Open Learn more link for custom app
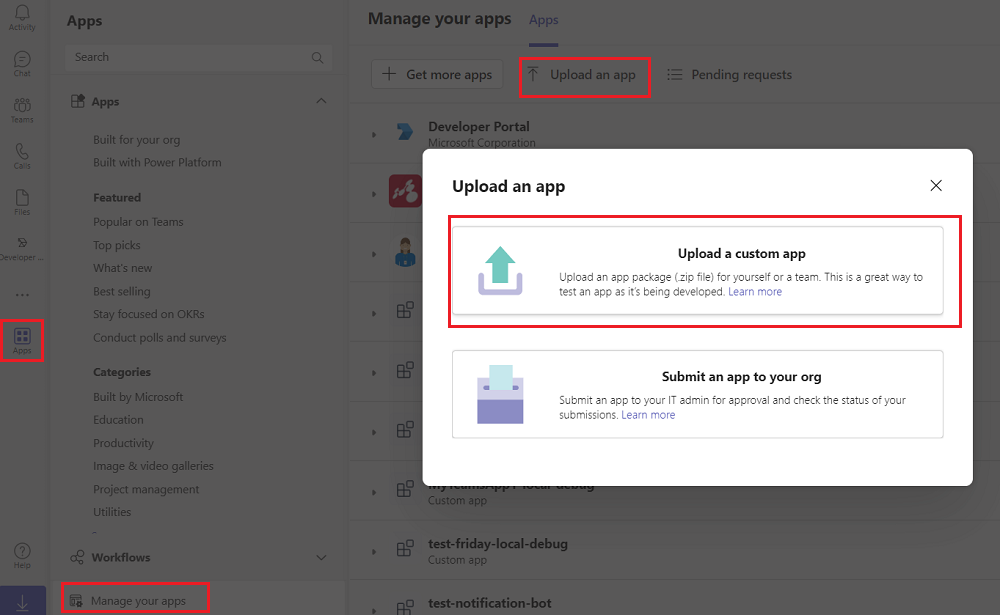The image size is (1000, 615). [754, 292]
